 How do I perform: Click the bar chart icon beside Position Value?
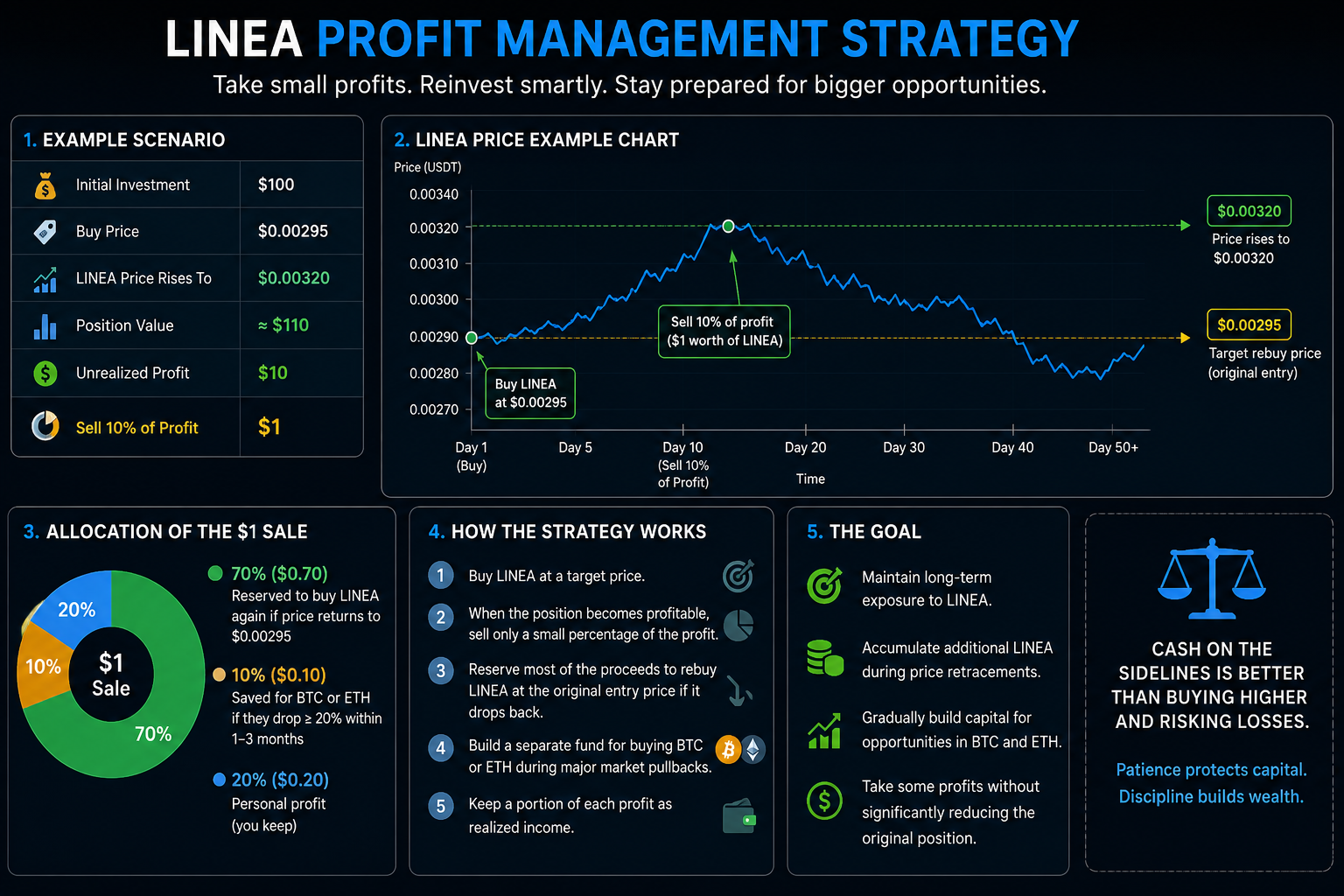(x=45, y=325)
